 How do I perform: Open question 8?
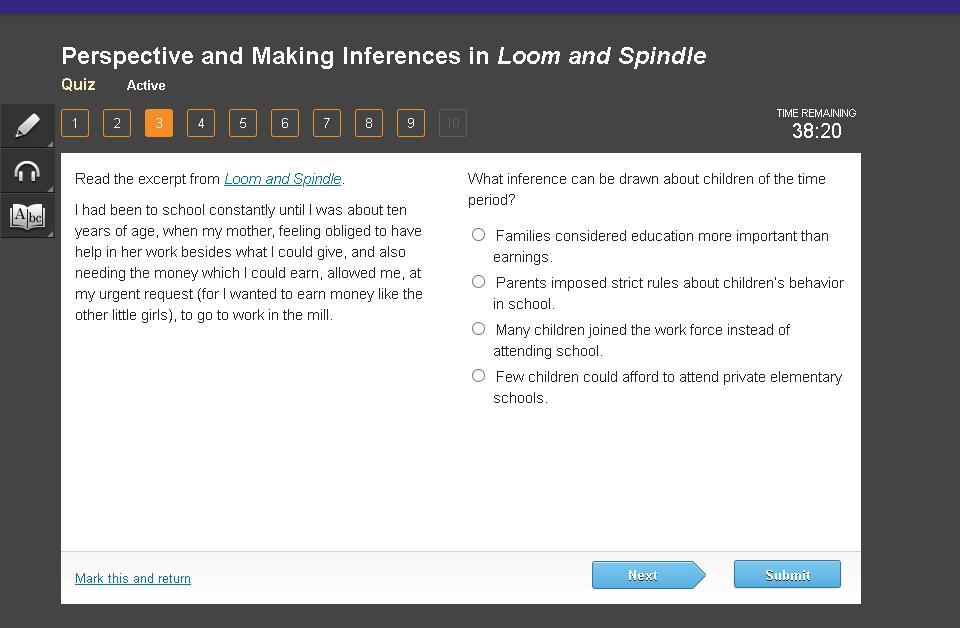369,123
